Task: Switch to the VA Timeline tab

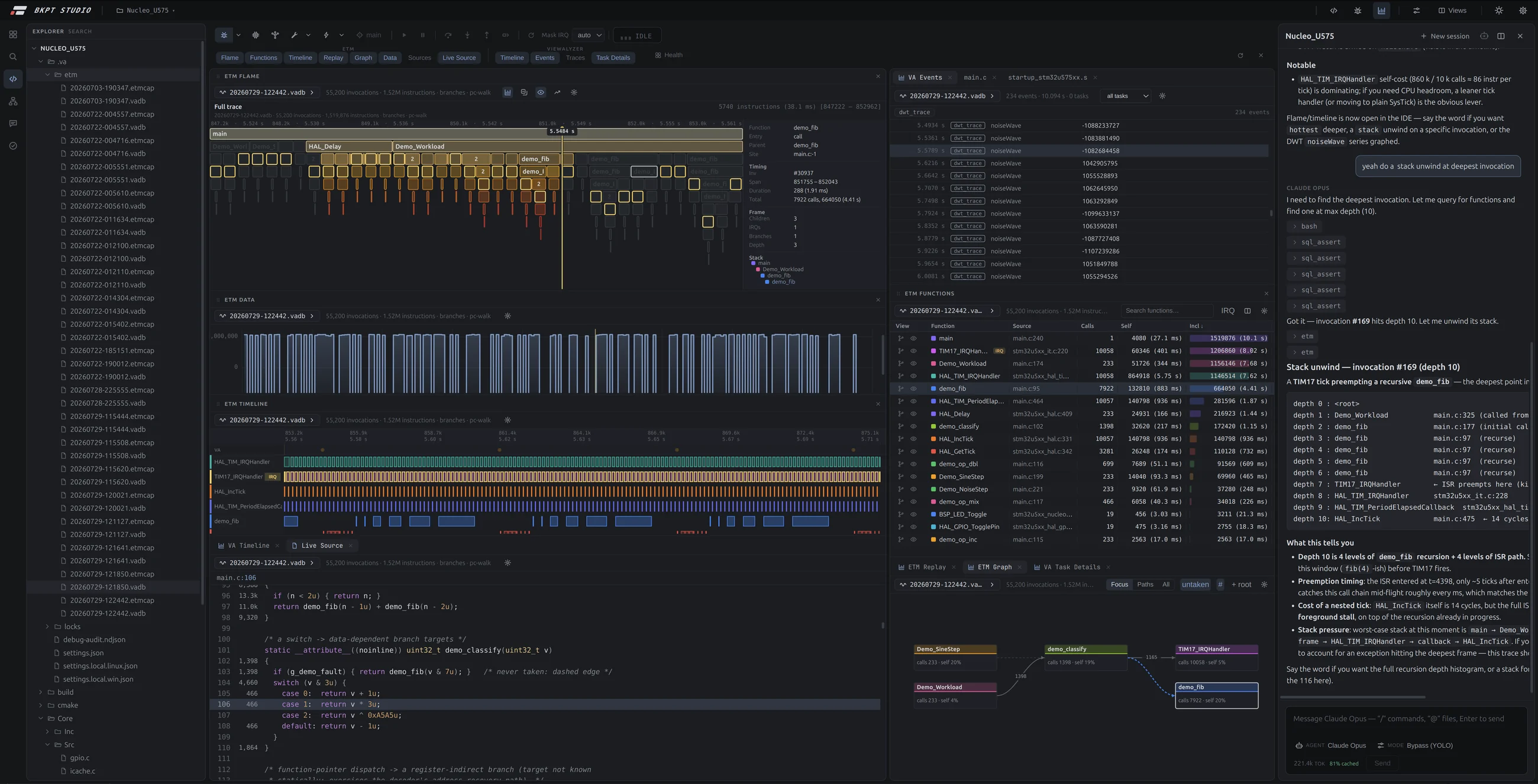Action: coord(248,546)
